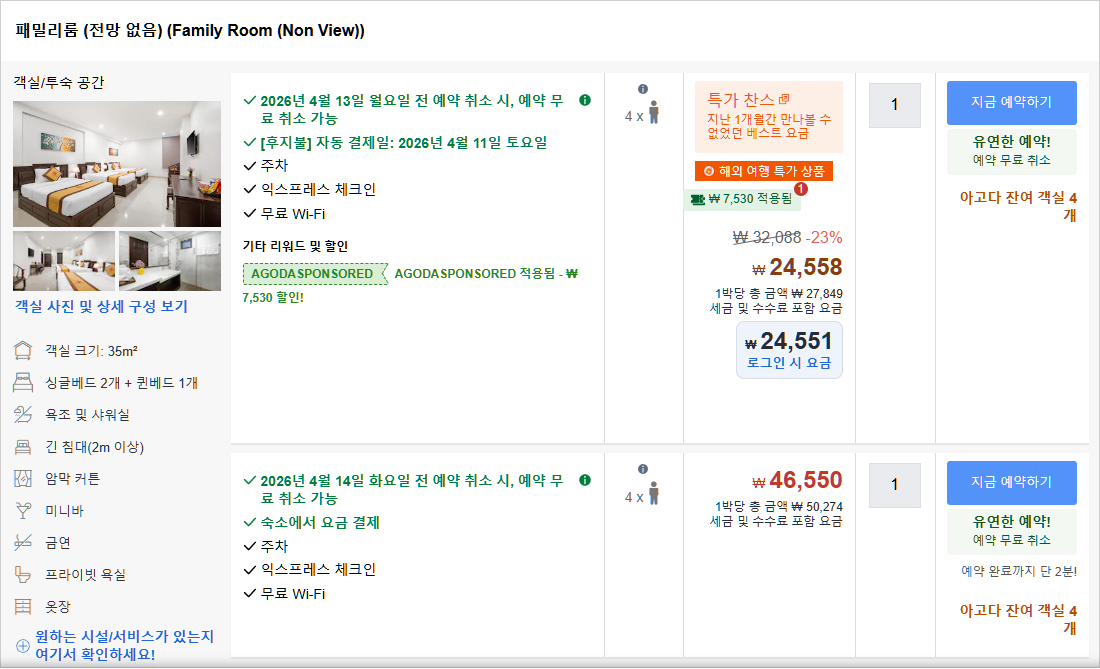
Task: Click the plus icon to check desired facilities
Action: [x=23, y=645]
